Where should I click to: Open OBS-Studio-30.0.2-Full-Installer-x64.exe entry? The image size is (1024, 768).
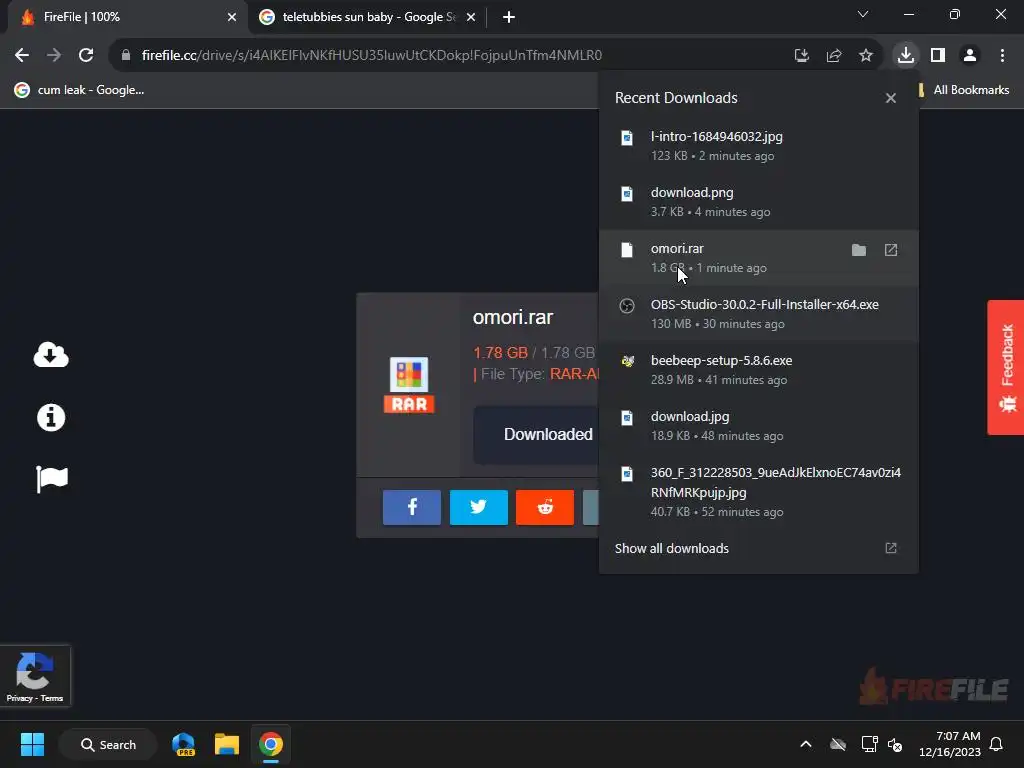coord(758,313)
